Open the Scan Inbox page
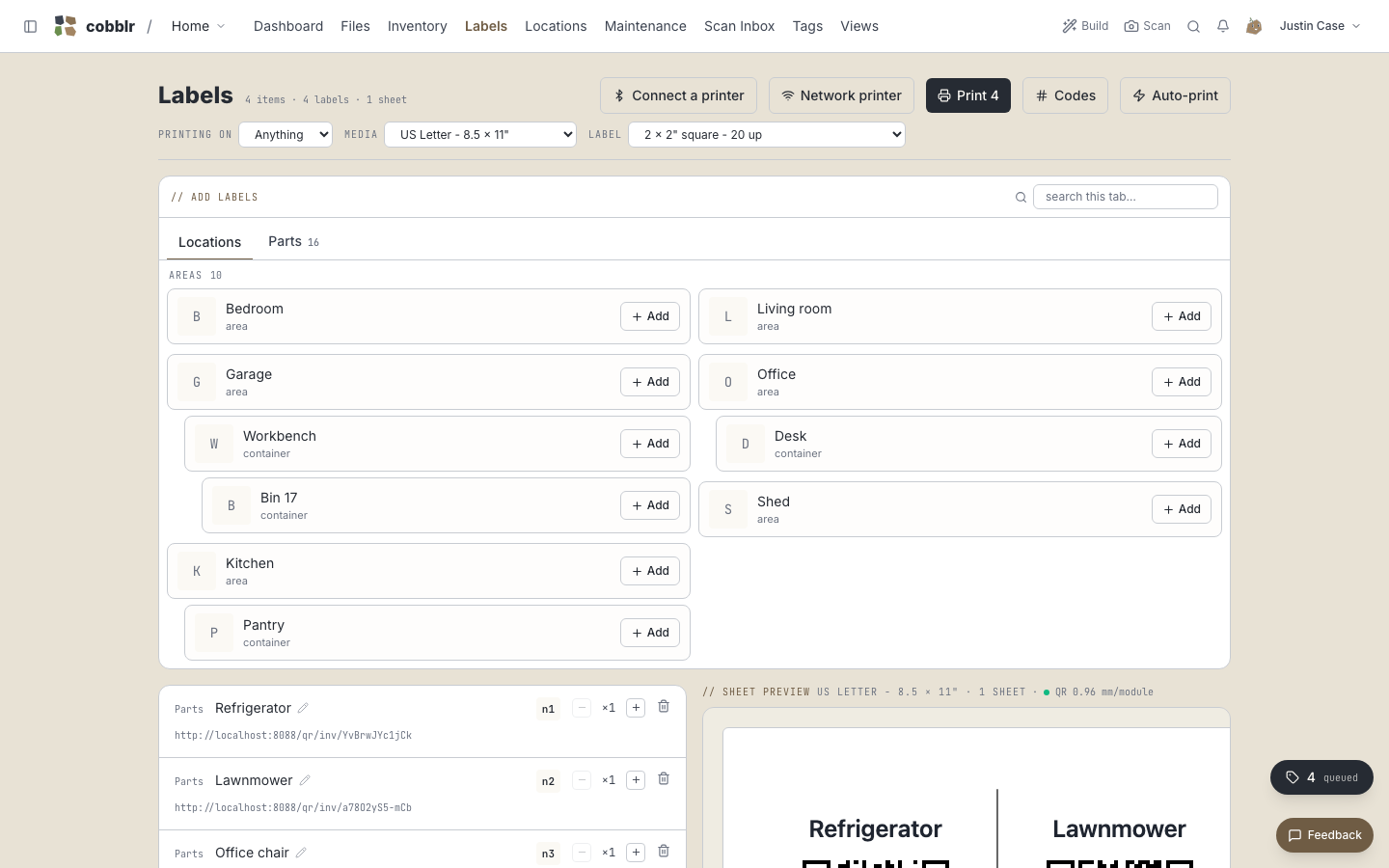 pyautogui.click(x=740, y=26)
